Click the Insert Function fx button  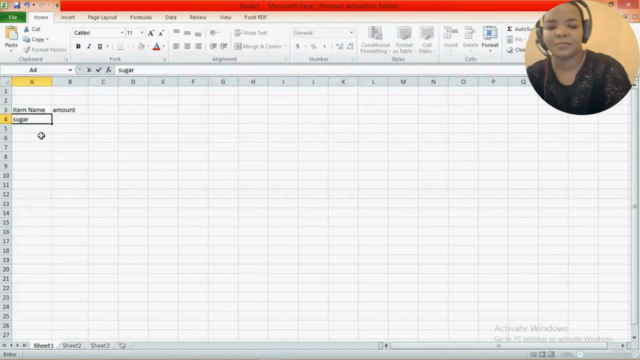[x=109, y=70]
